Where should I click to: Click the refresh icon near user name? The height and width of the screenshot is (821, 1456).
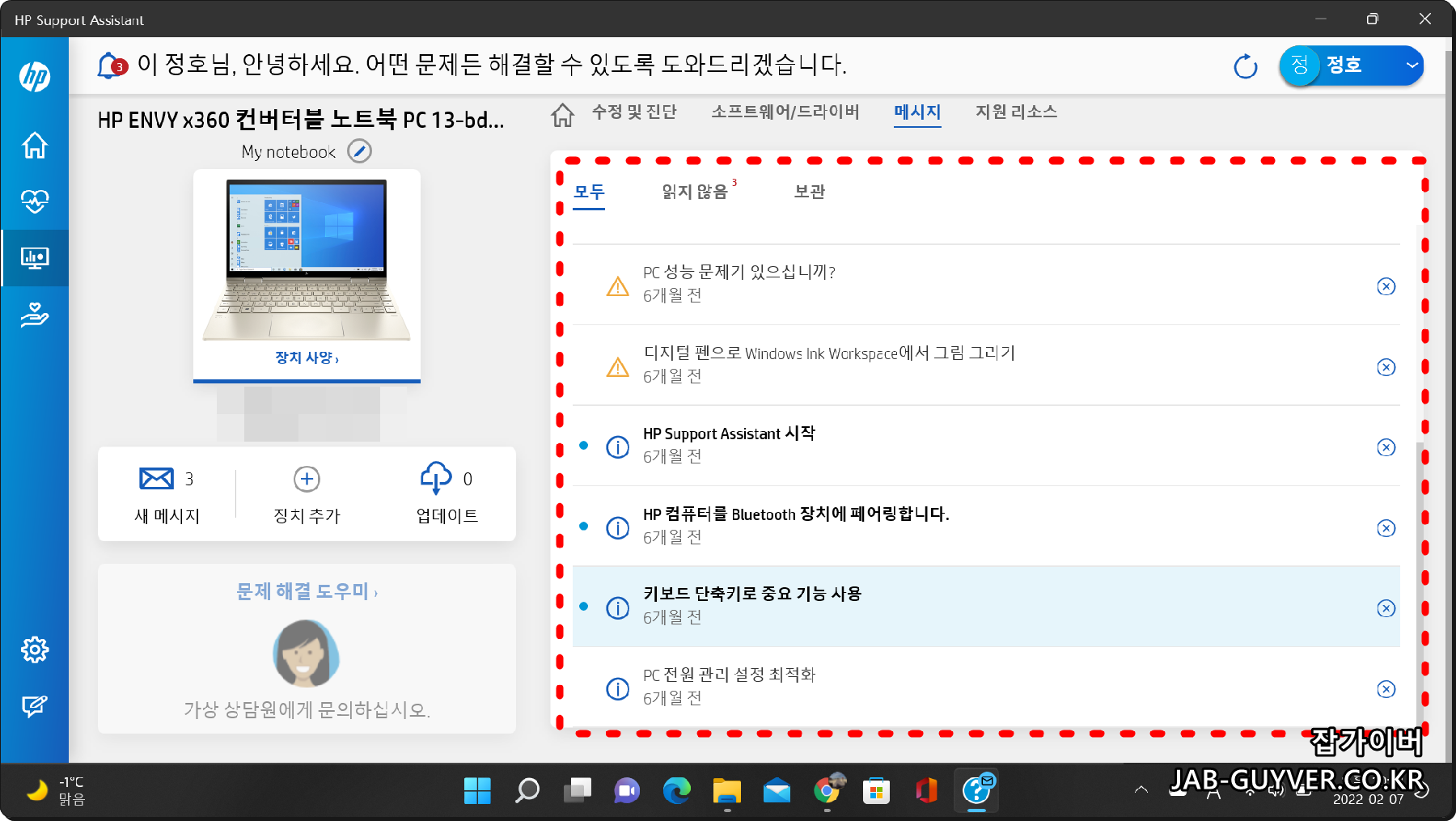click(1246, 66)
